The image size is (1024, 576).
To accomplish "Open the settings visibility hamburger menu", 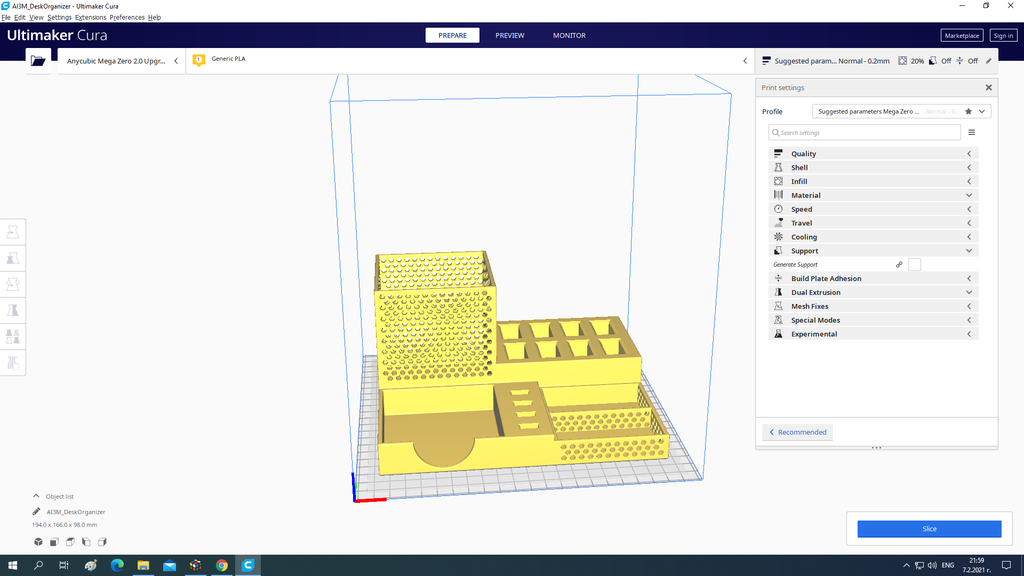I will coord(971,132).
